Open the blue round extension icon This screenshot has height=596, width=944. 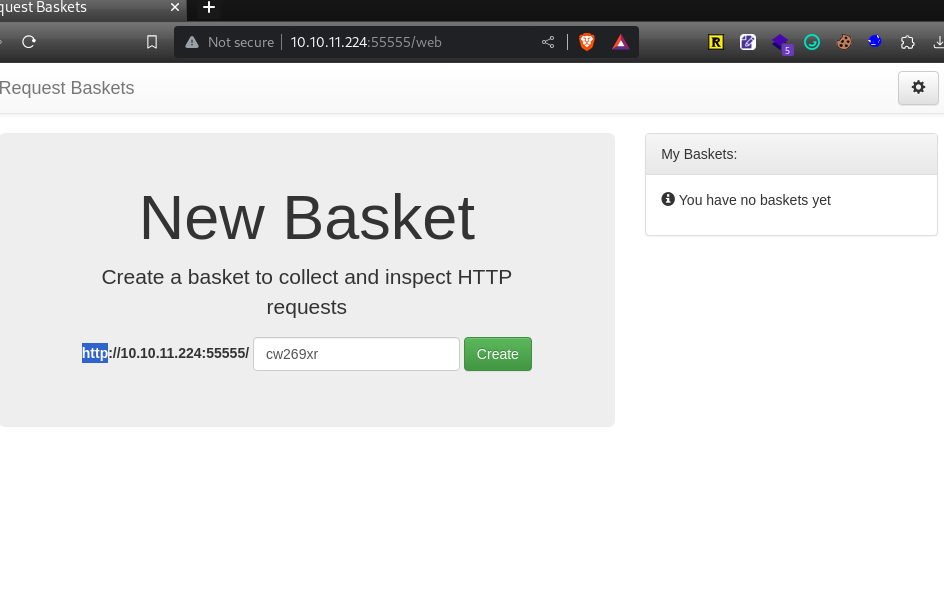click(875, 41)
